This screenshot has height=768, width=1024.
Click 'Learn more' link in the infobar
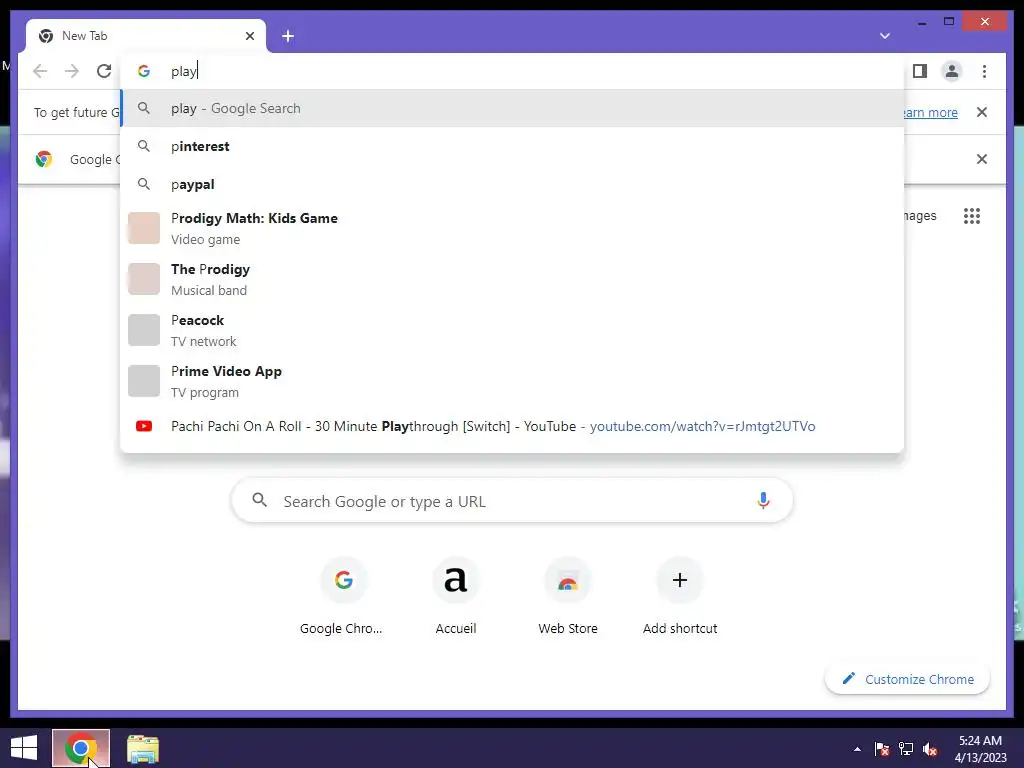coord(931,112)
